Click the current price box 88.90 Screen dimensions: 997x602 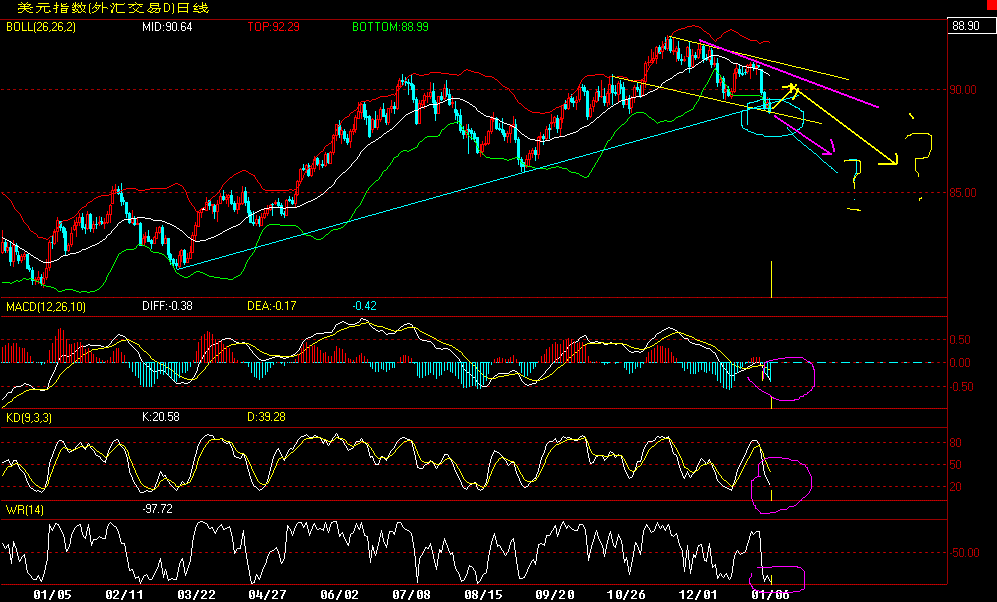[x=970, y=26]
